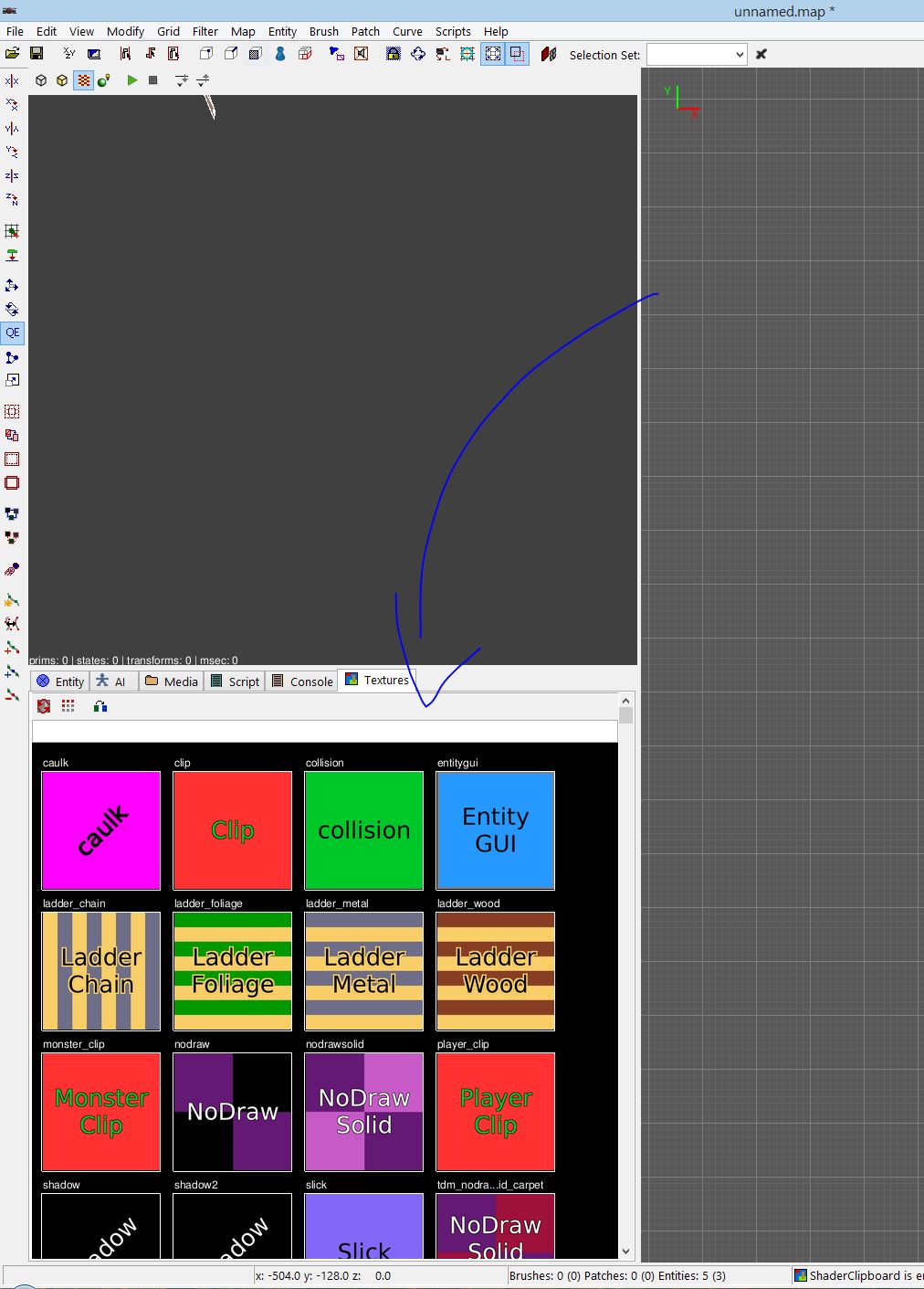Toggle textured checkerboard render mode
The height and width of the screenshot is (1289, 924).
pyautogui.click(x=83, y=80)
